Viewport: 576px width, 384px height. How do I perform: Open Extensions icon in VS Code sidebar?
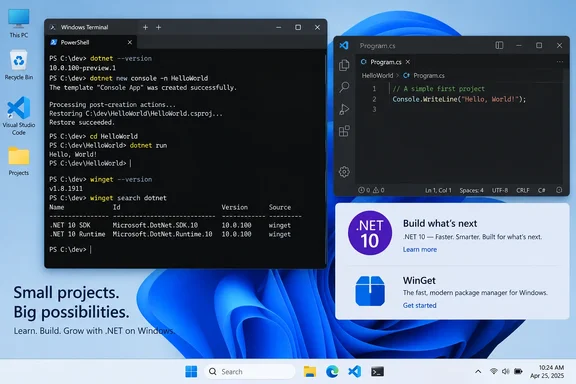[344, 131]
